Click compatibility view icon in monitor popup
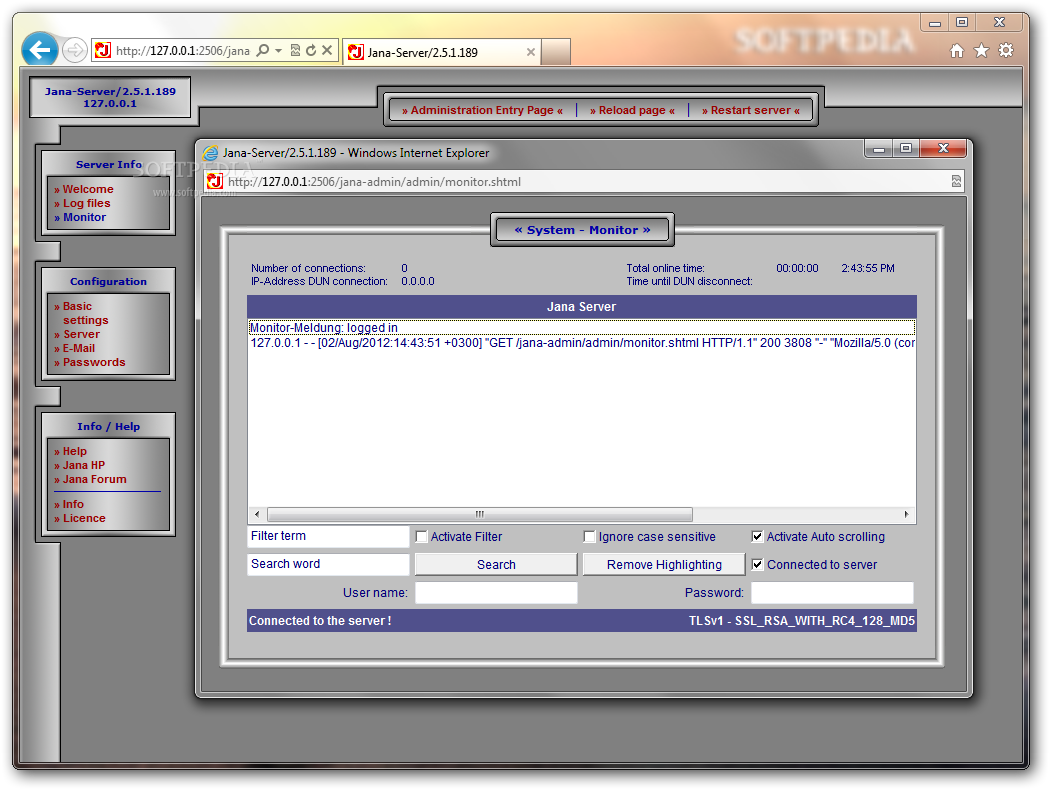 (956, 181)
